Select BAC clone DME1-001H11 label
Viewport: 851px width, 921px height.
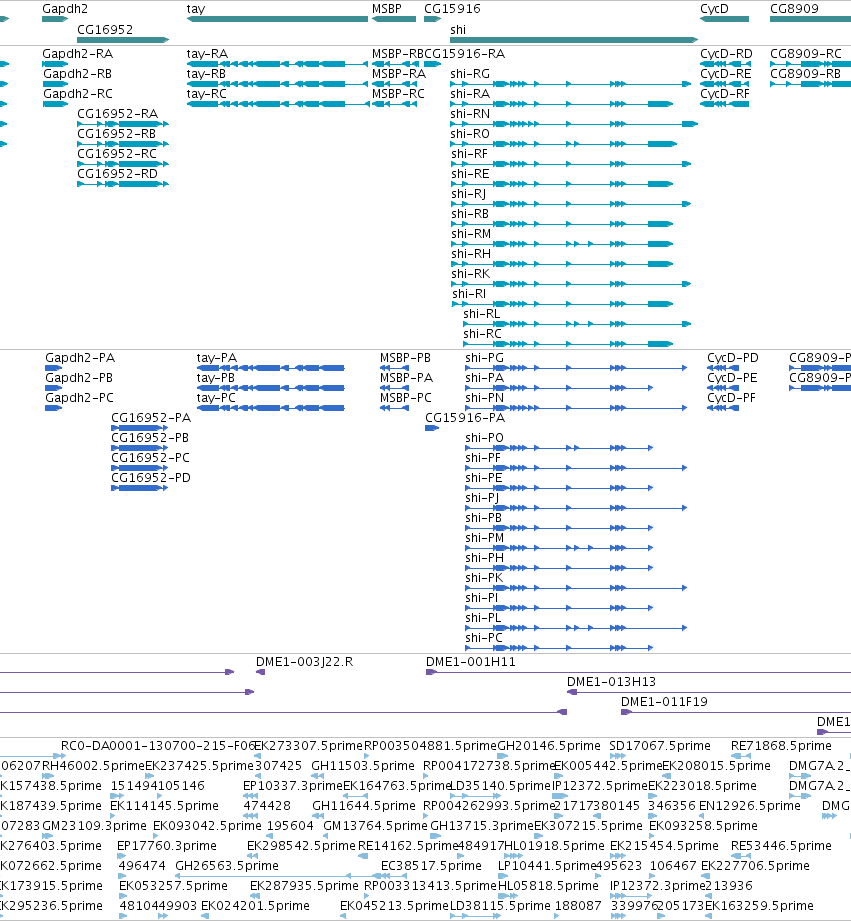(470, 662)
